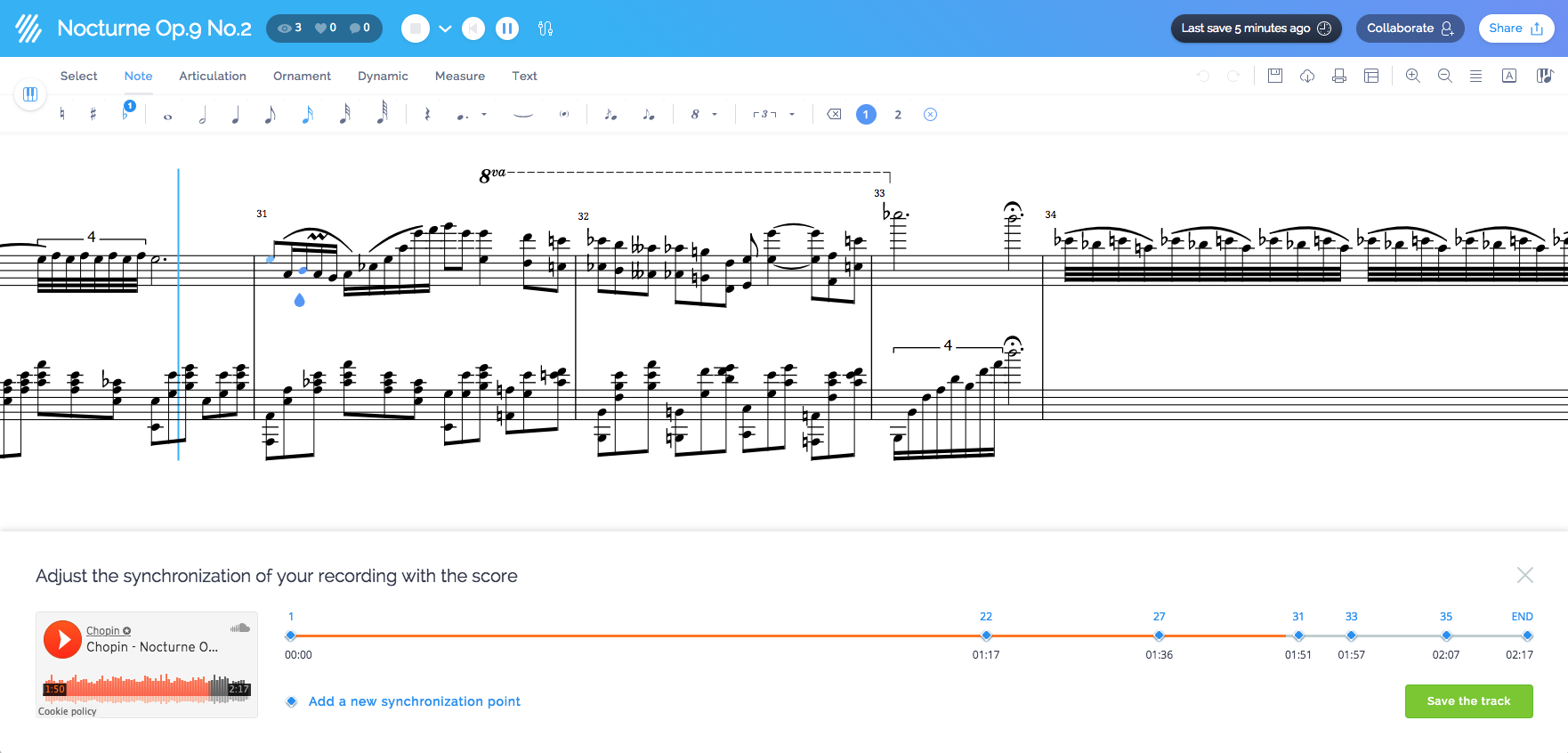Zoom out of the score
1568x753 pixels.
point(1444,76)
